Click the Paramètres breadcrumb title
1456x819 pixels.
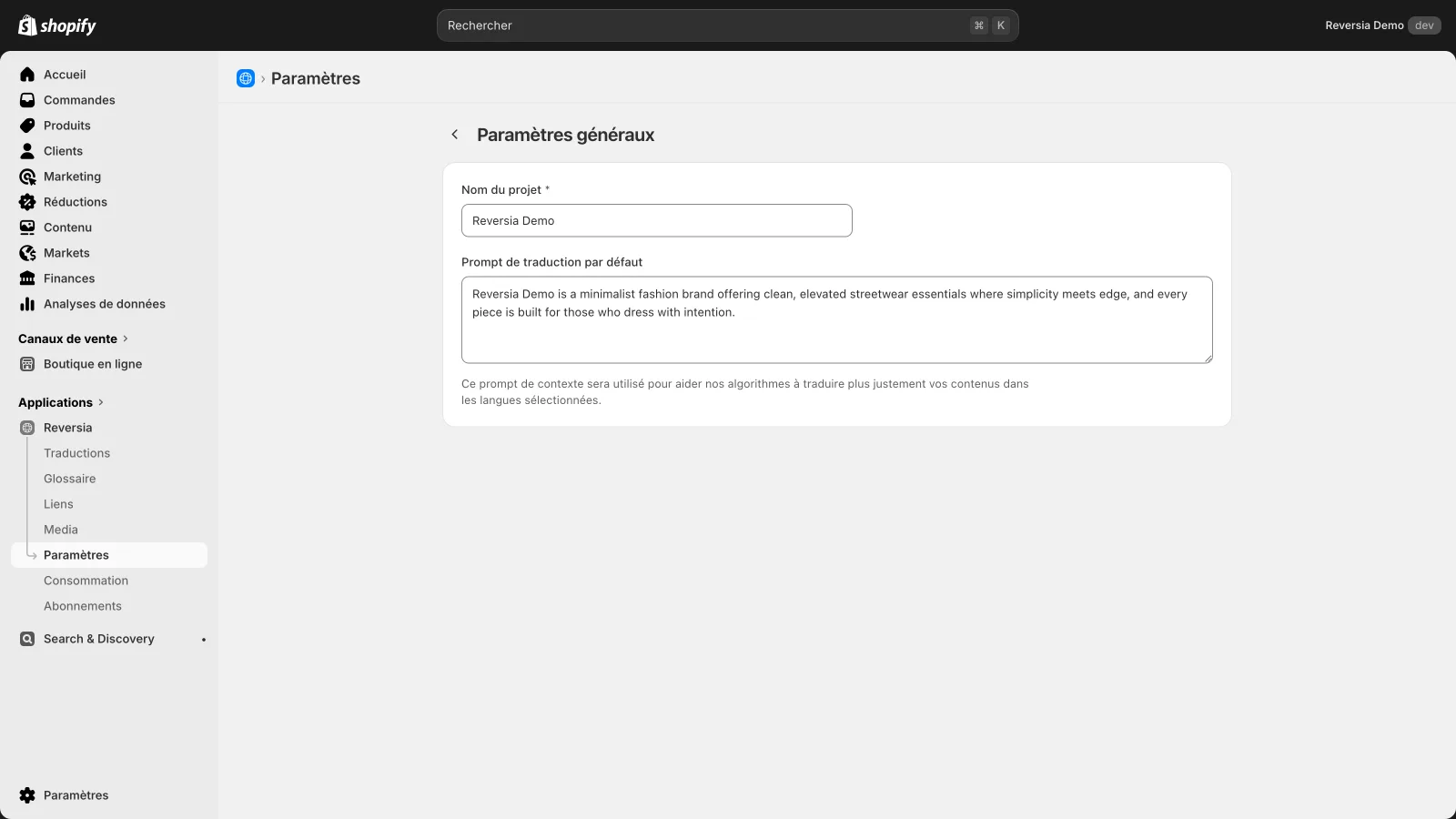pyautogui.click(x=316, y=78)
